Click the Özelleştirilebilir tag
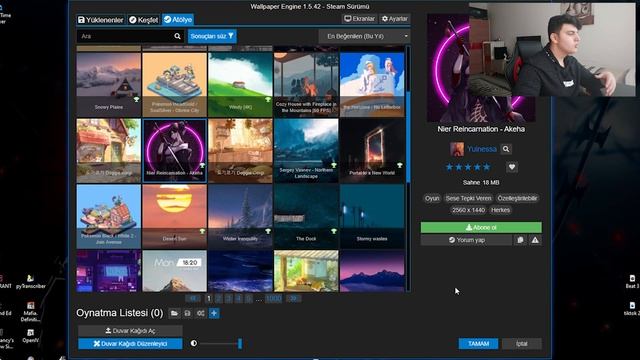The image size is (640, 360). click(518, 198)
